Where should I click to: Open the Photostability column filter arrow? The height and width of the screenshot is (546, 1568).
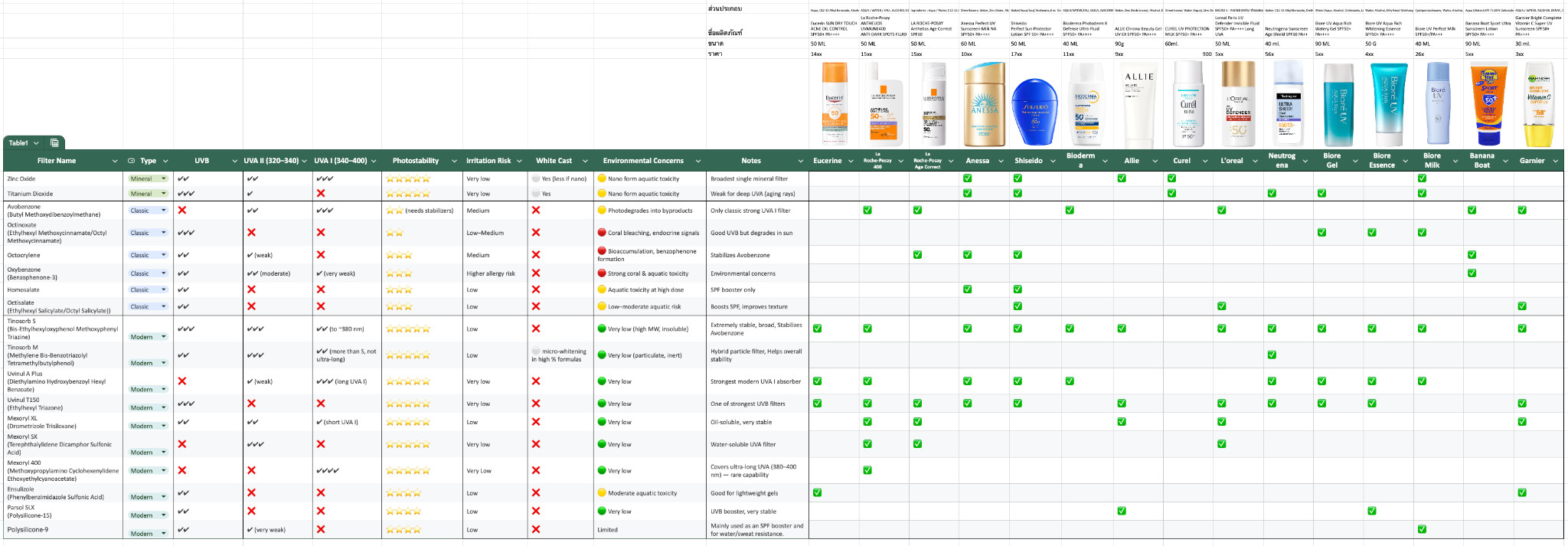click(454, 161)
